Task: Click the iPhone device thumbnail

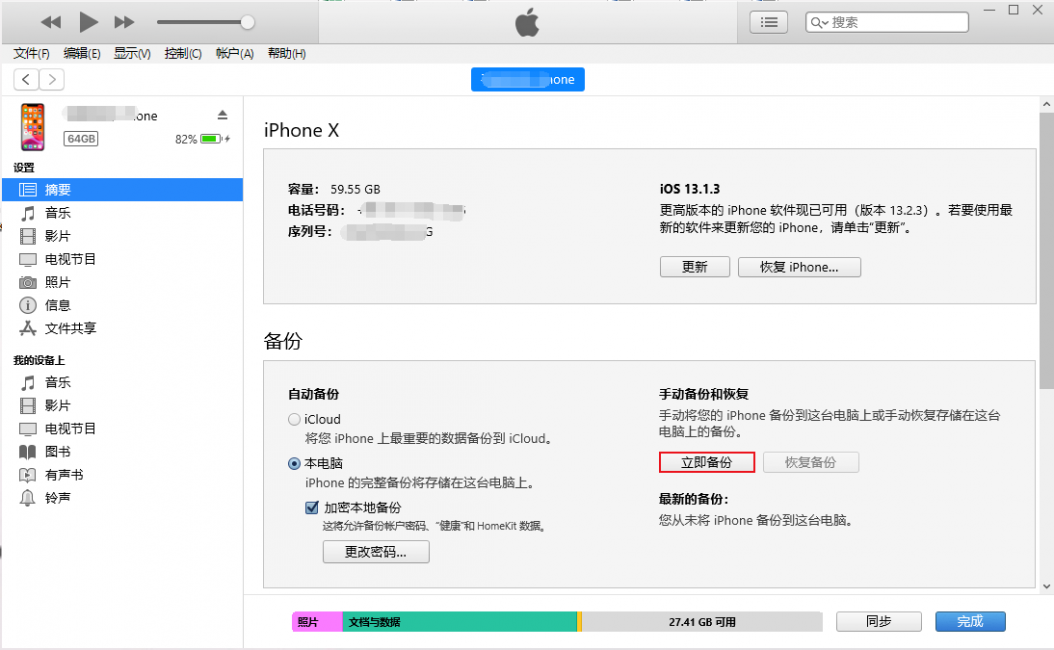Action: (32, 126)
